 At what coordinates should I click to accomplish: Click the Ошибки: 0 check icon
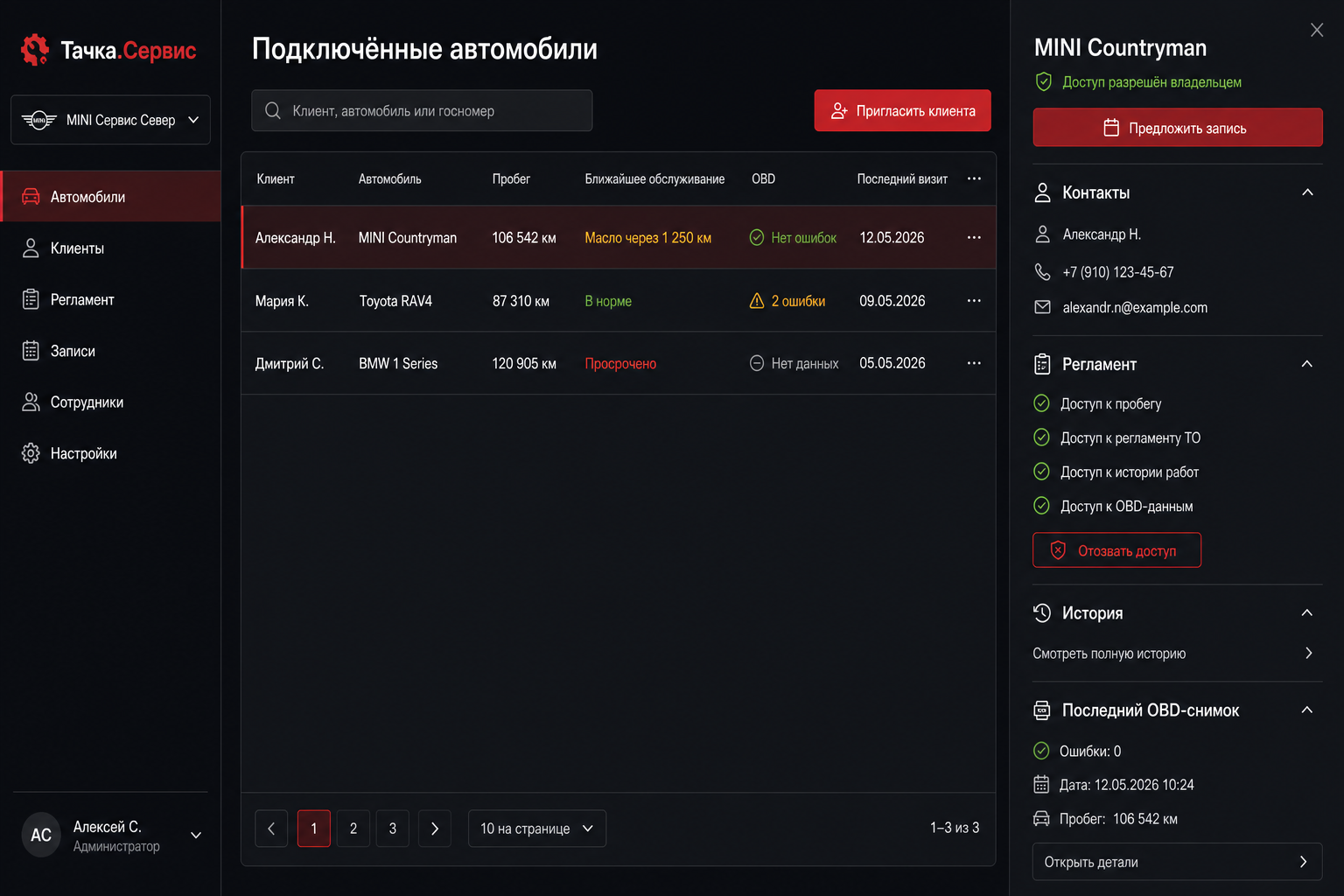[x=1041, y=751]
